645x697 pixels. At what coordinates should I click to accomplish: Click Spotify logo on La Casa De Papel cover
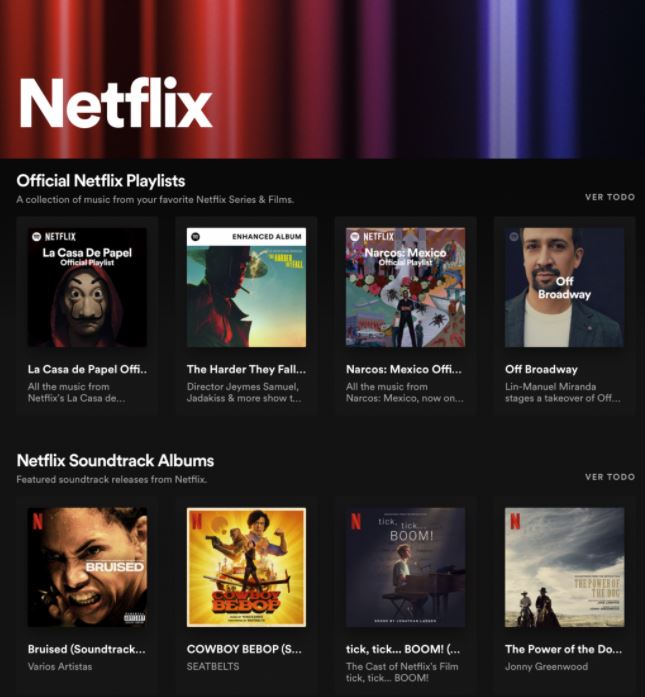pos(36,236)
